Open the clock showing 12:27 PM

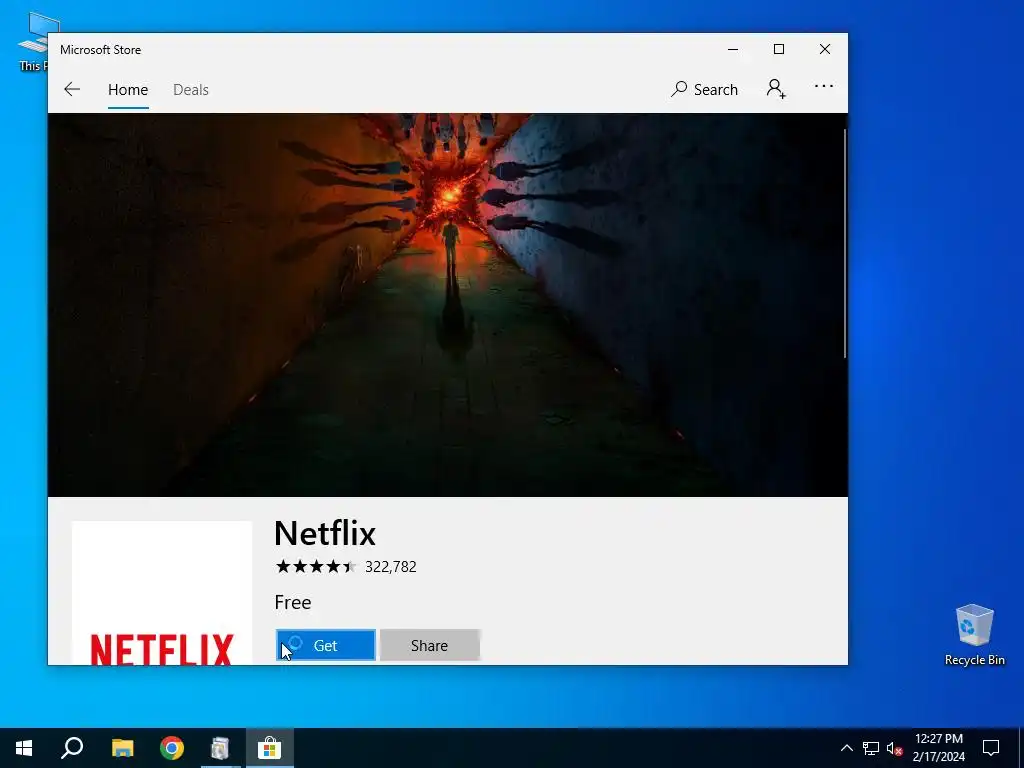click(x=938, y=748)
